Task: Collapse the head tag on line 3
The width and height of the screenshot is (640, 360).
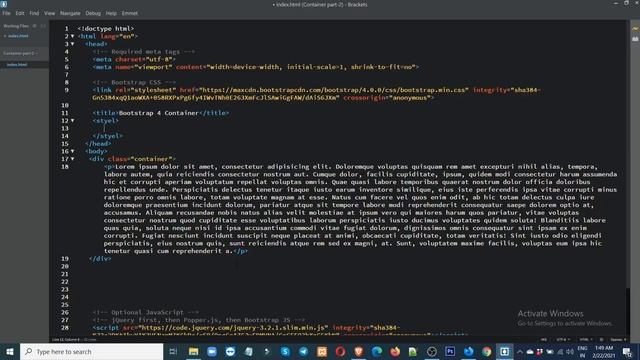Action: pyautogui.click(x=73, y=44)
